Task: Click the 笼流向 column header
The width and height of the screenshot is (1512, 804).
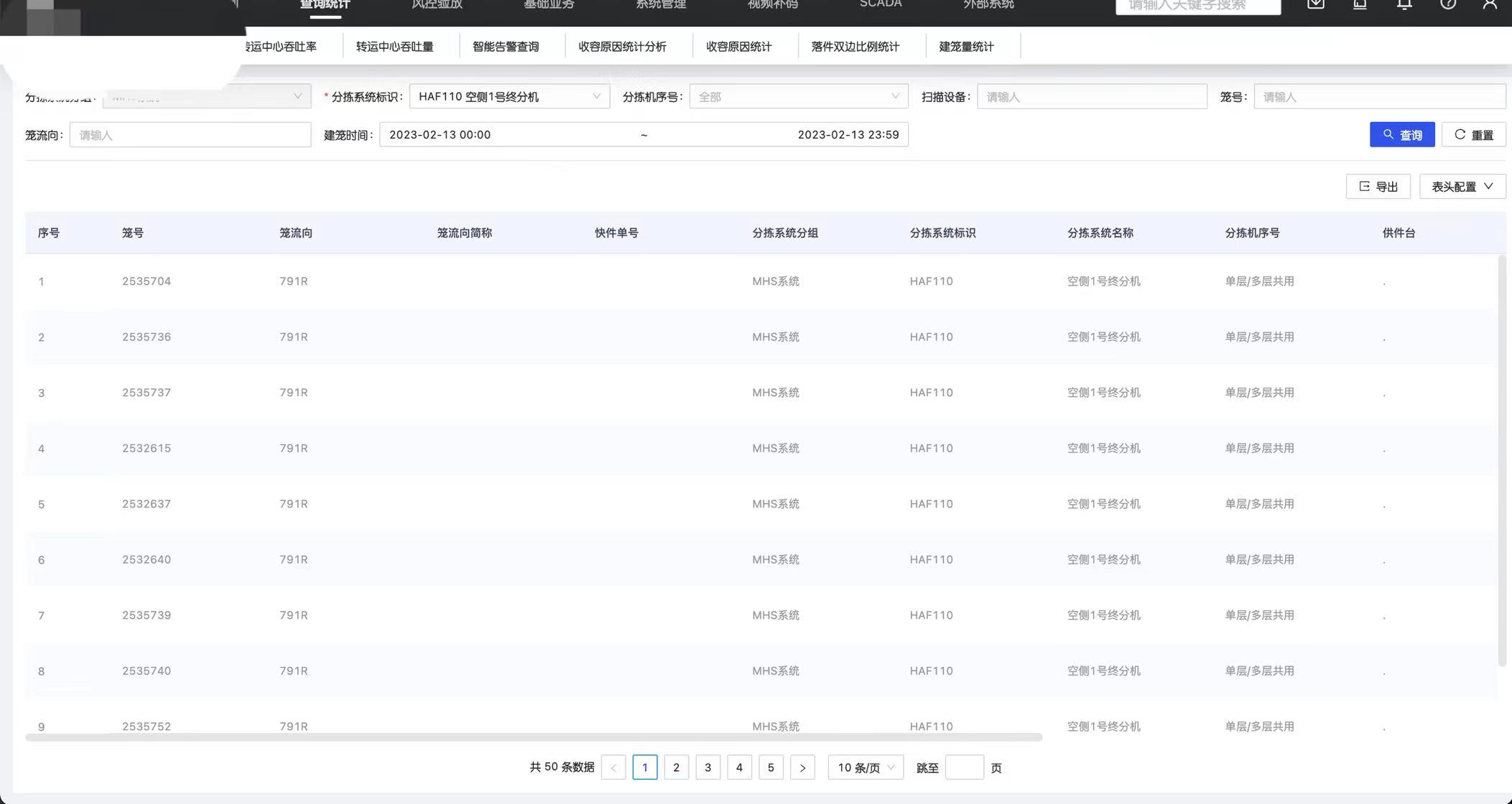Action: pyautogui.click(x=296, y=233)
